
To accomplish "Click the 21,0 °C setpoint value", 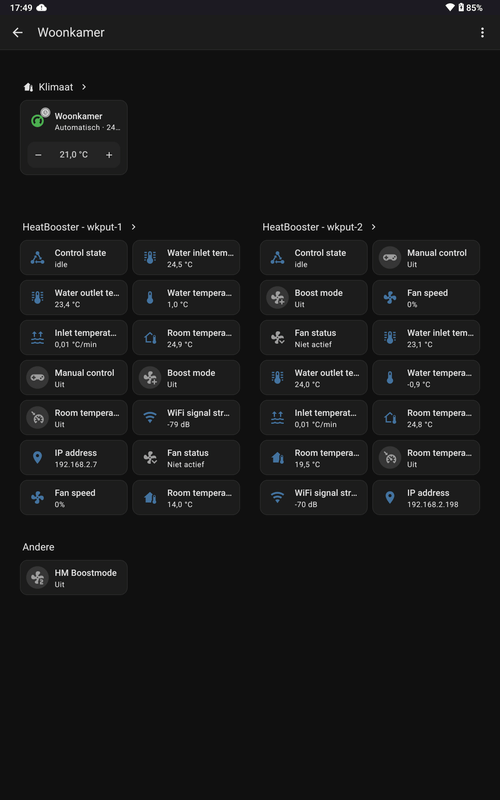I will coord(73,155).
